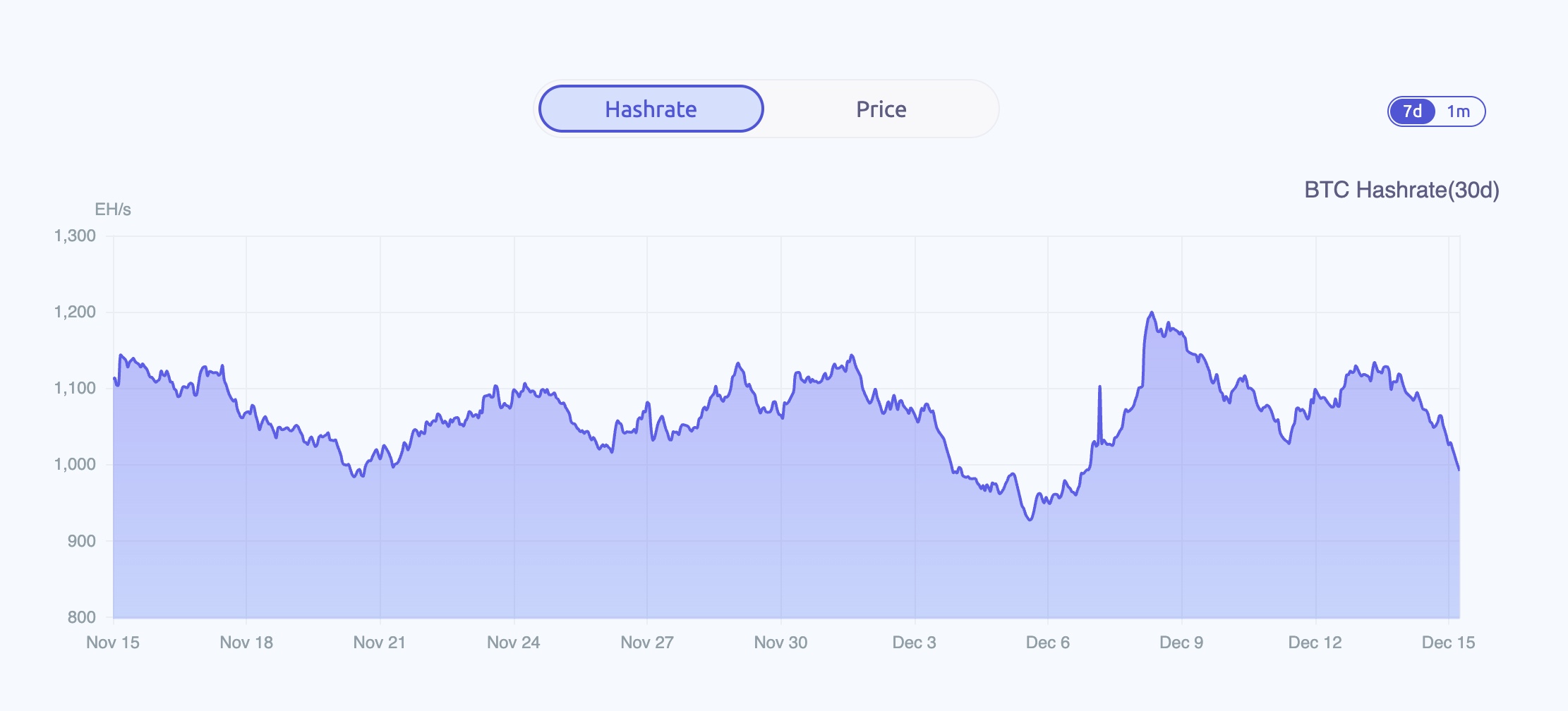Click the 1,300 gridline label
Image resolution: width=1568 pixels, height=711 pixels.
74,236
